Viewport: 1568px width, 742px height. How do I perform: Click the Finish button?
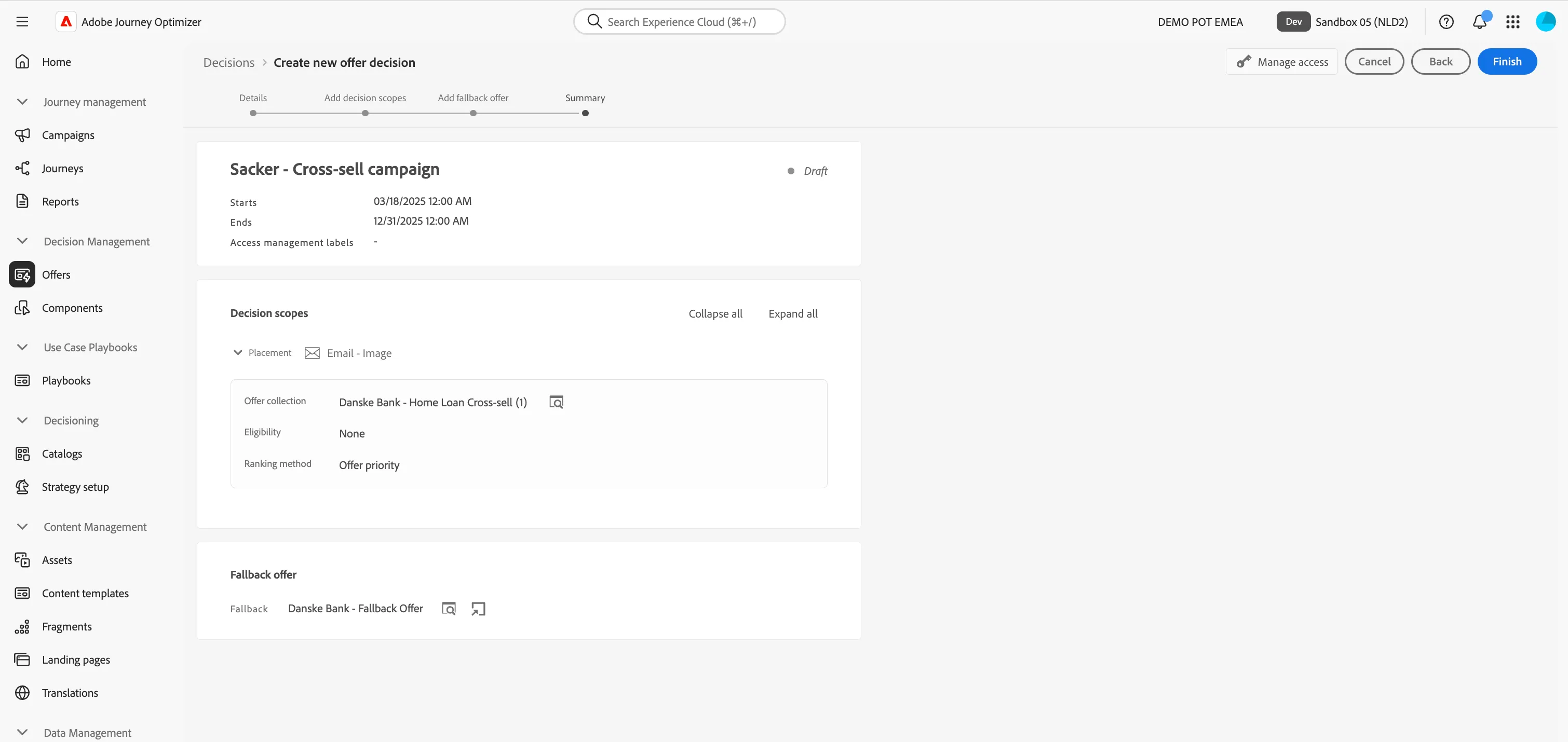[x=1507, y=61]
